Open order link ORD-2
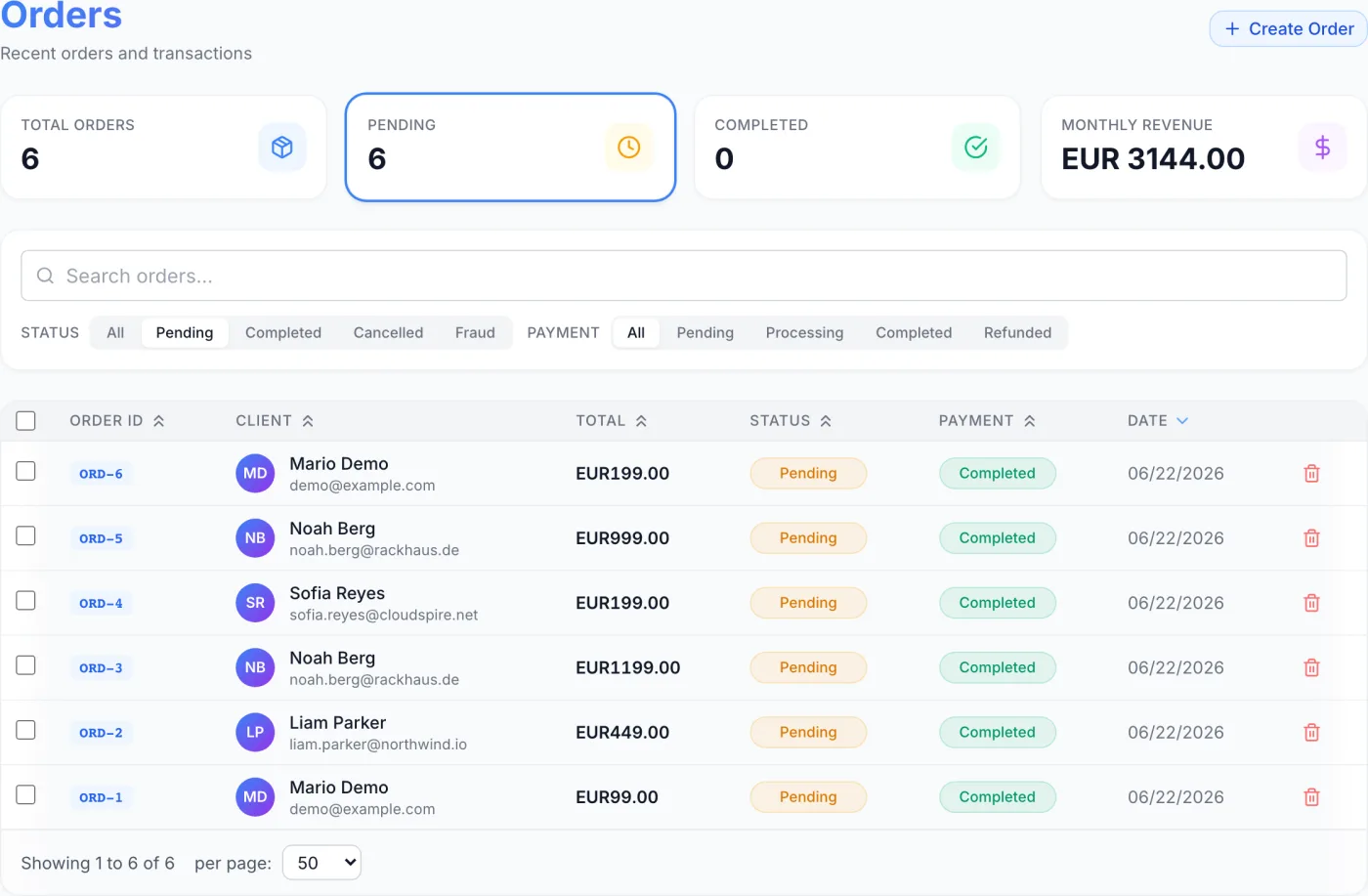The height and width of the screenshot is (896, 1368). [x=101, y=733]
